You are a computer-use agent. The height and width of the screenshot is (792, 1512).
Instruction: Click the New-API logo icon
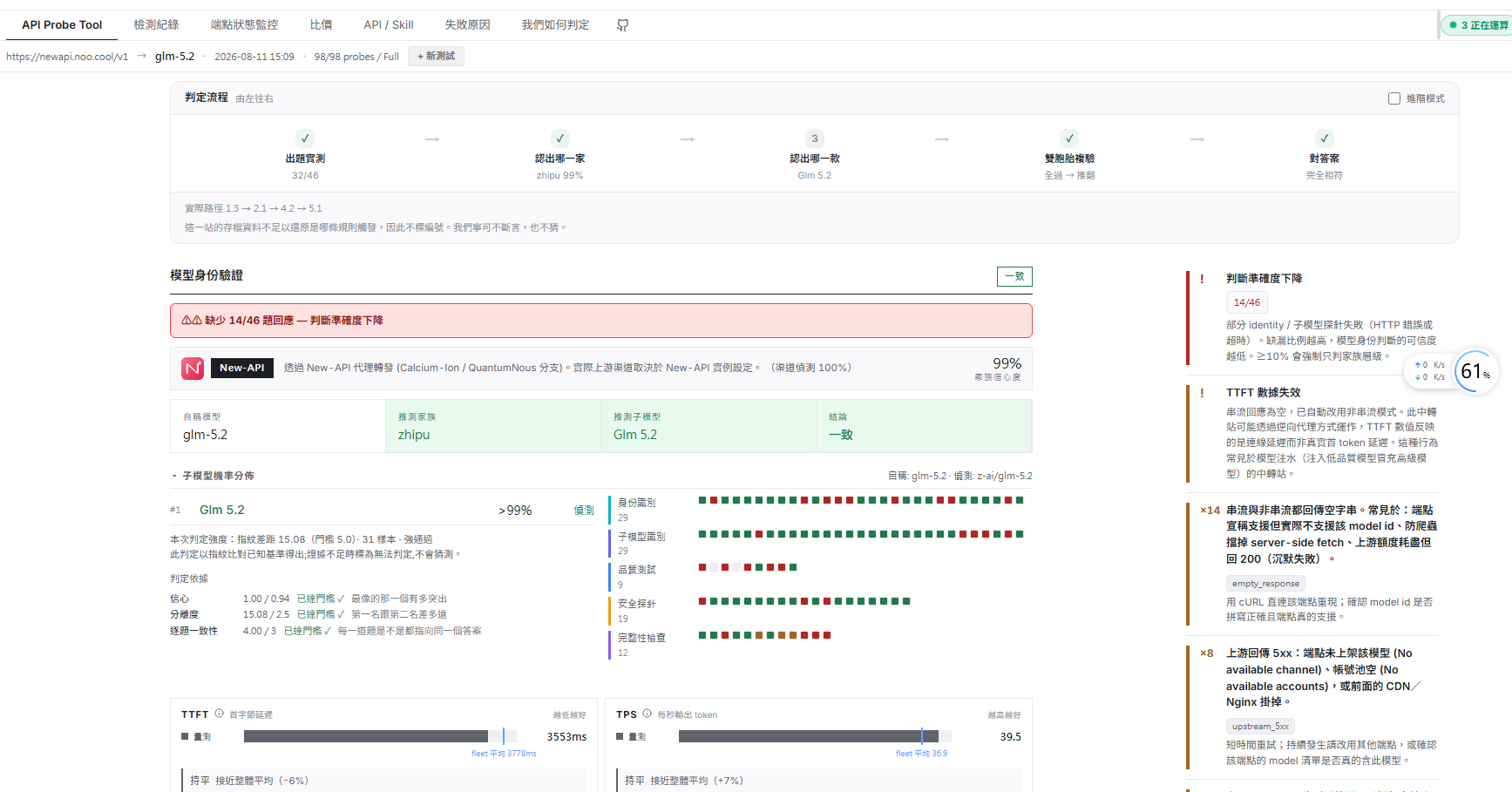pos(193,369)
